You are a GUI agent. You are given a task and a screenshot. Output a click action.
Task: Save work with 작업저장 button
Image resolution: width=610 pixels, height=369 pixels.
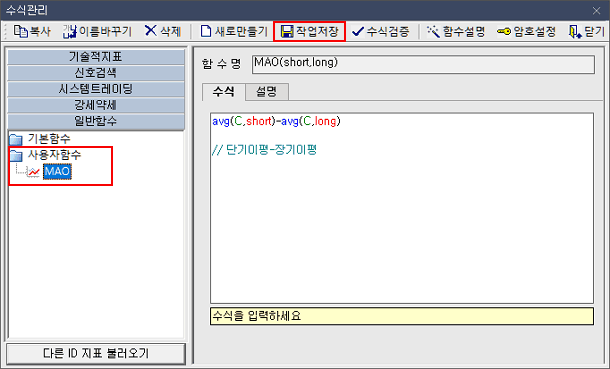click(310, 31)
